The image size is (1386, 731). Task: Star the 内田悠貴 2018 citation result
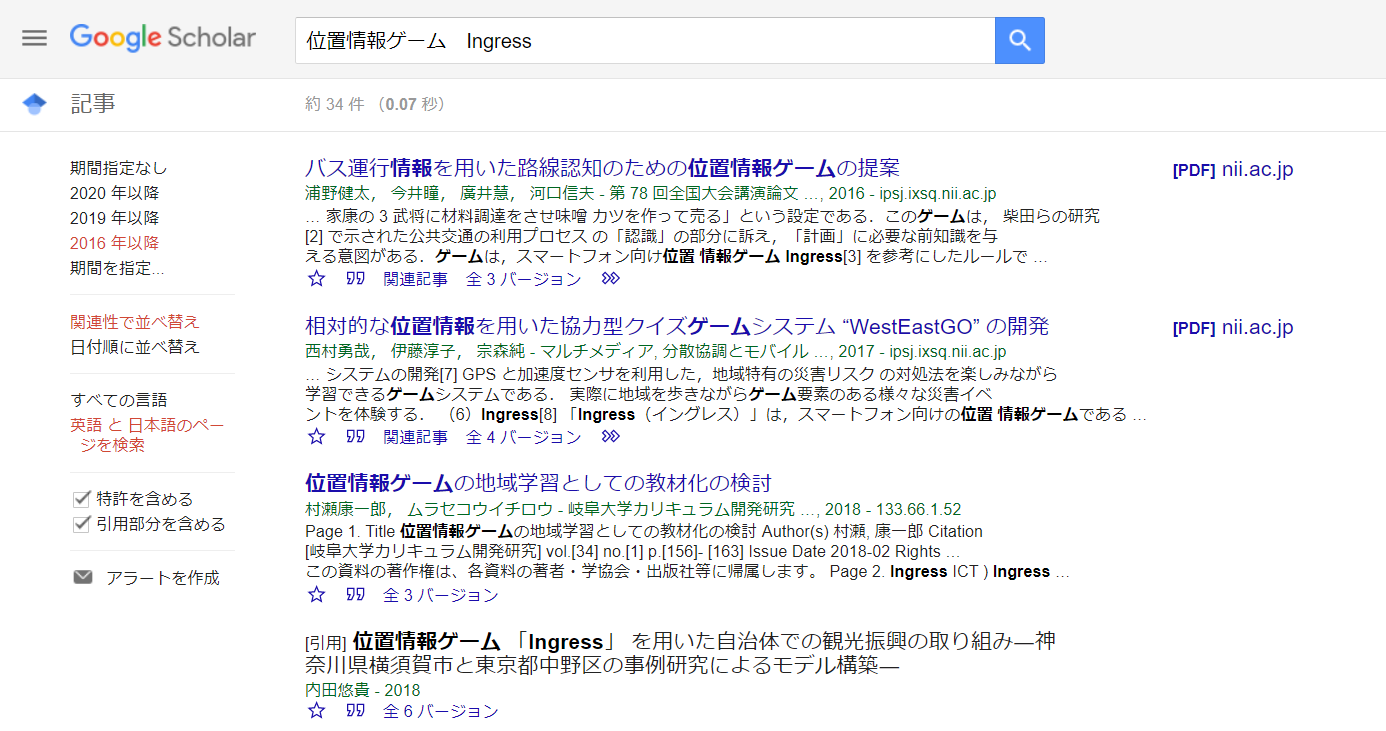317,711
